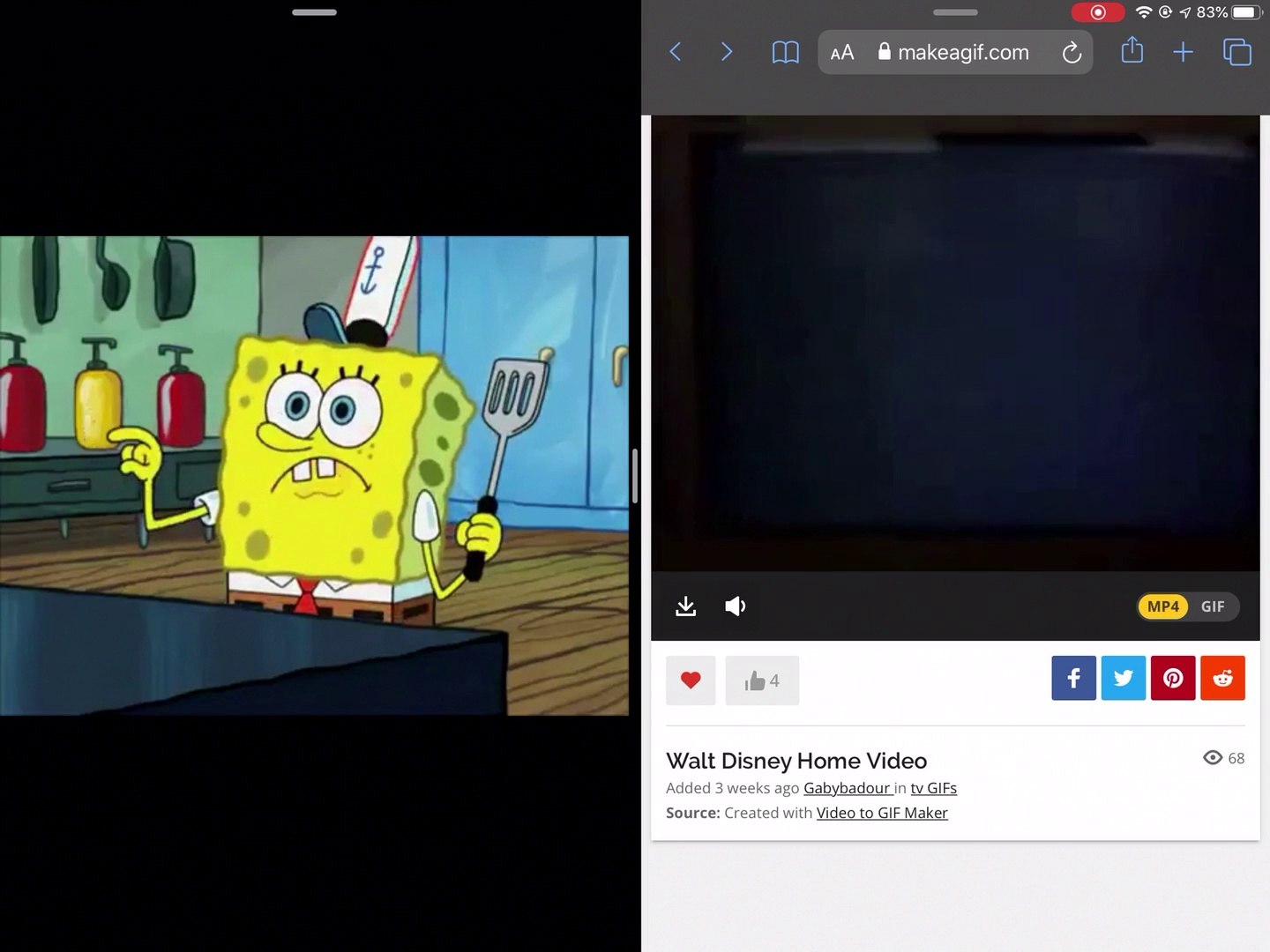Tap the 68 views counter
Image resolution: width=1270 pixels, height=952 pixels.
point(1224,758)
